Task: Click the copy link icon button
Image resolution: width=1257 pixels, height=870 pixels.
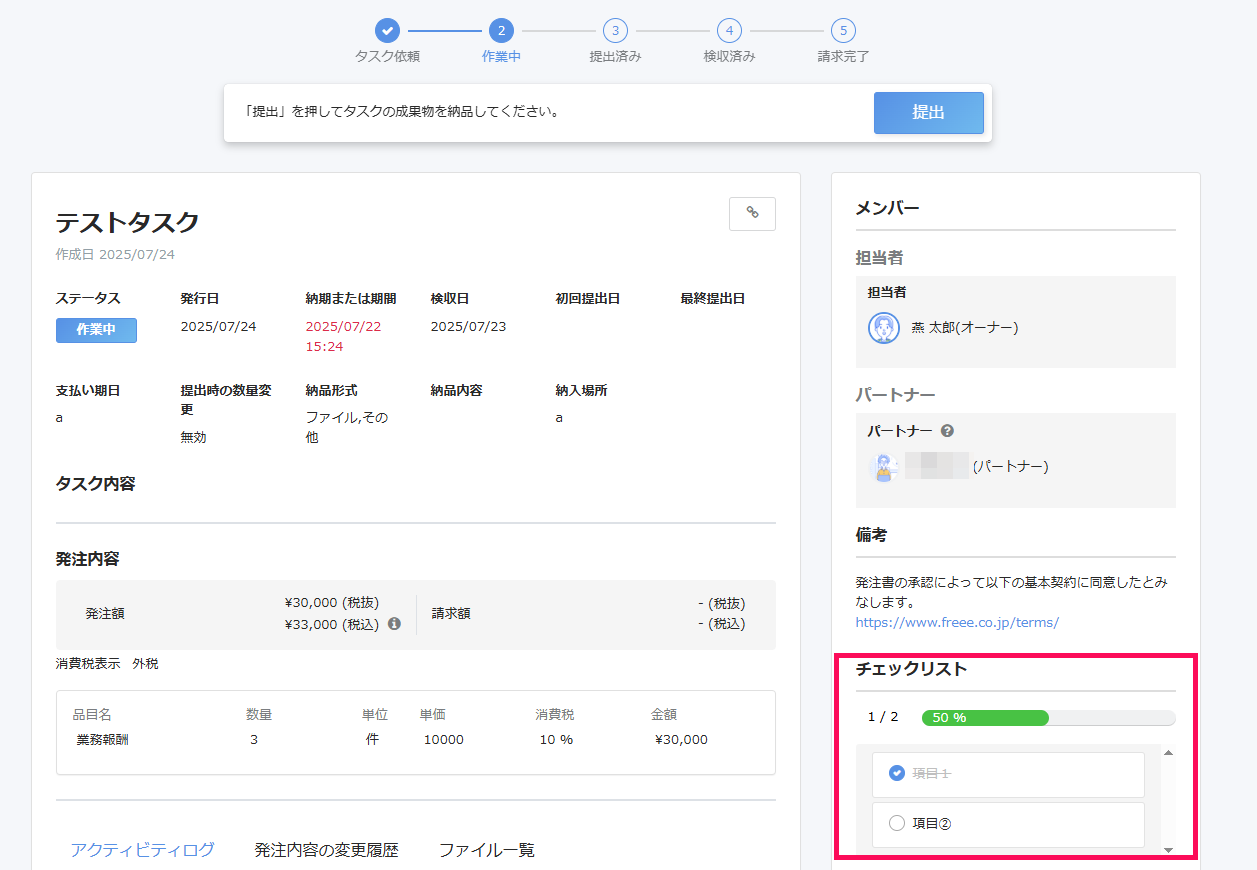Action: pos(753,214)
